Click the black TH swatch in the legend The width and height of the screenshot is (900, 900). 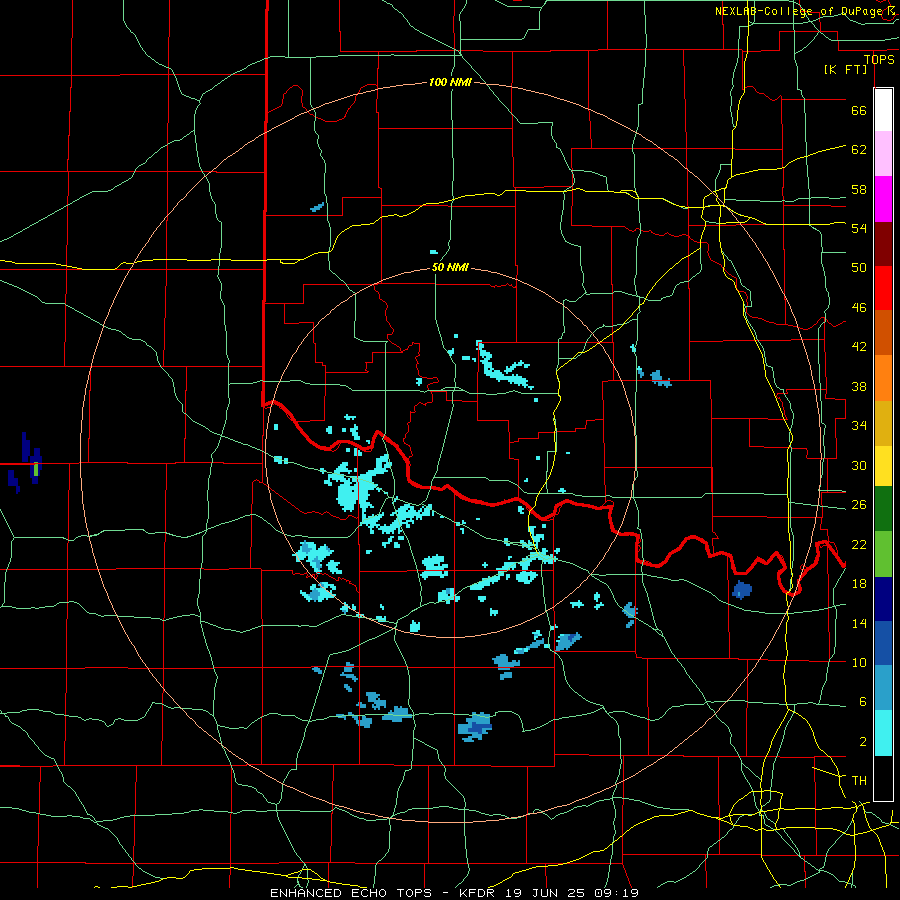883,778
